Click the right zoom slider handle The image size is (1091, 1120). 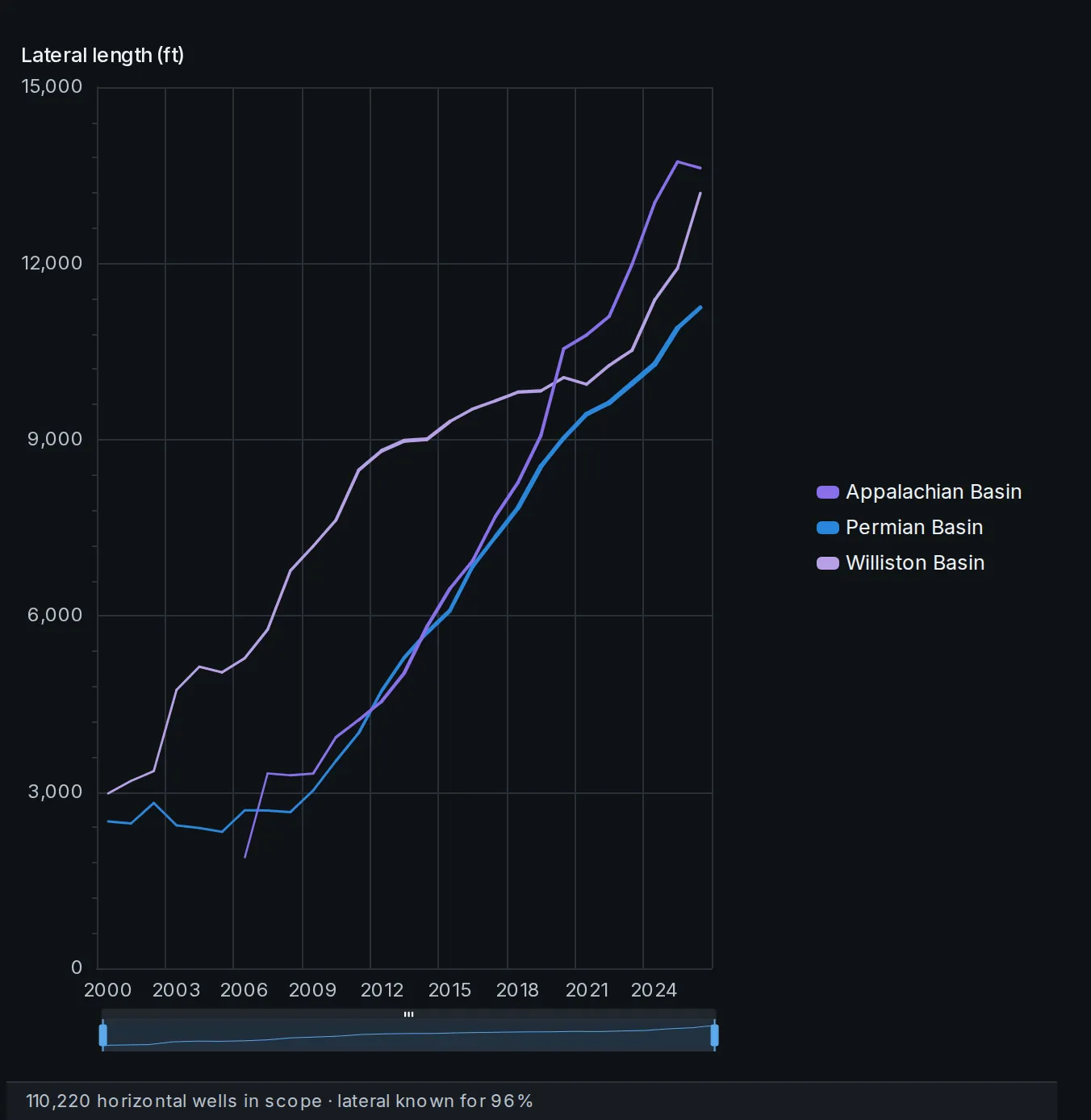pos(714,1034)
